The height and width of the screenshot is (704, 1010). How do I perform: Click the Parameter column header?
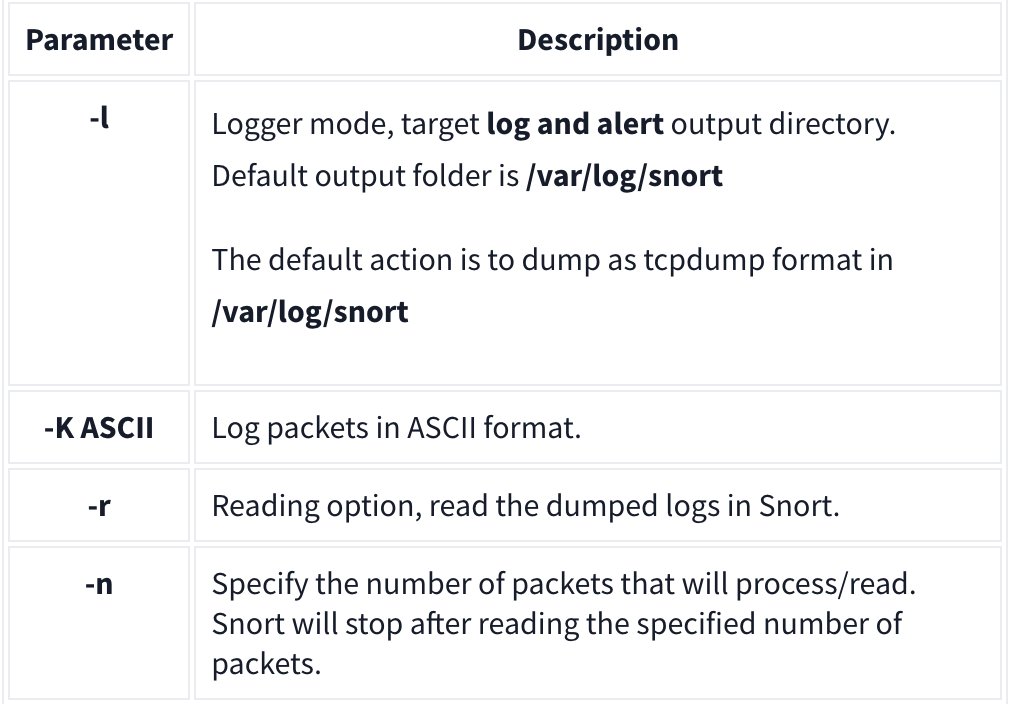[99, 40]
